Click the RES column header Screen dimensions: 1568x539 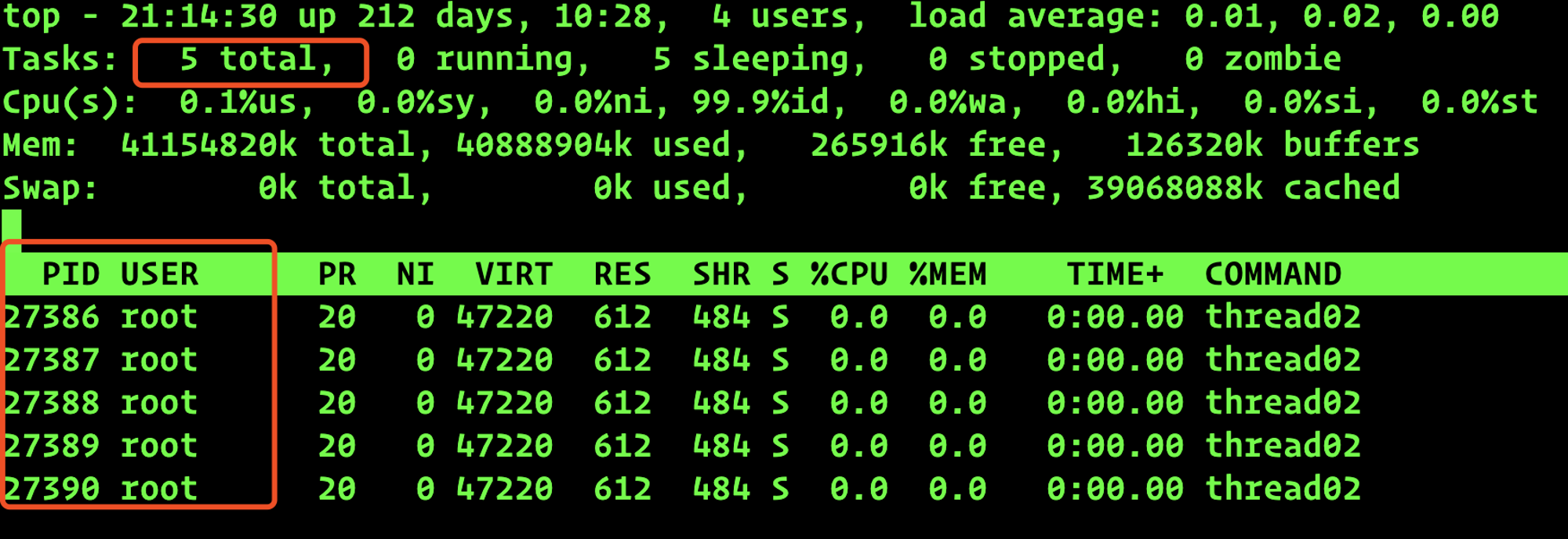click(x=622, y=274)
